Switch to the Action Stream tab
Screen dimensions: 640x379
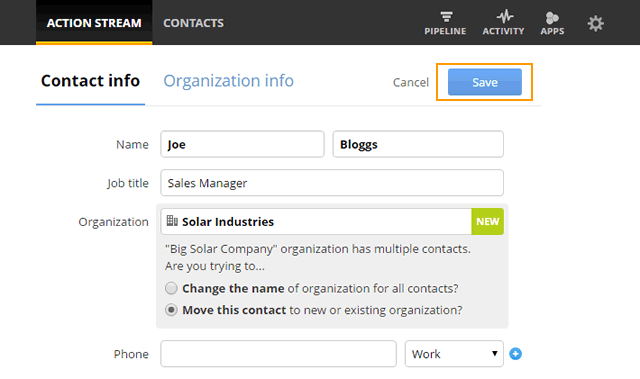coord(94,22)
